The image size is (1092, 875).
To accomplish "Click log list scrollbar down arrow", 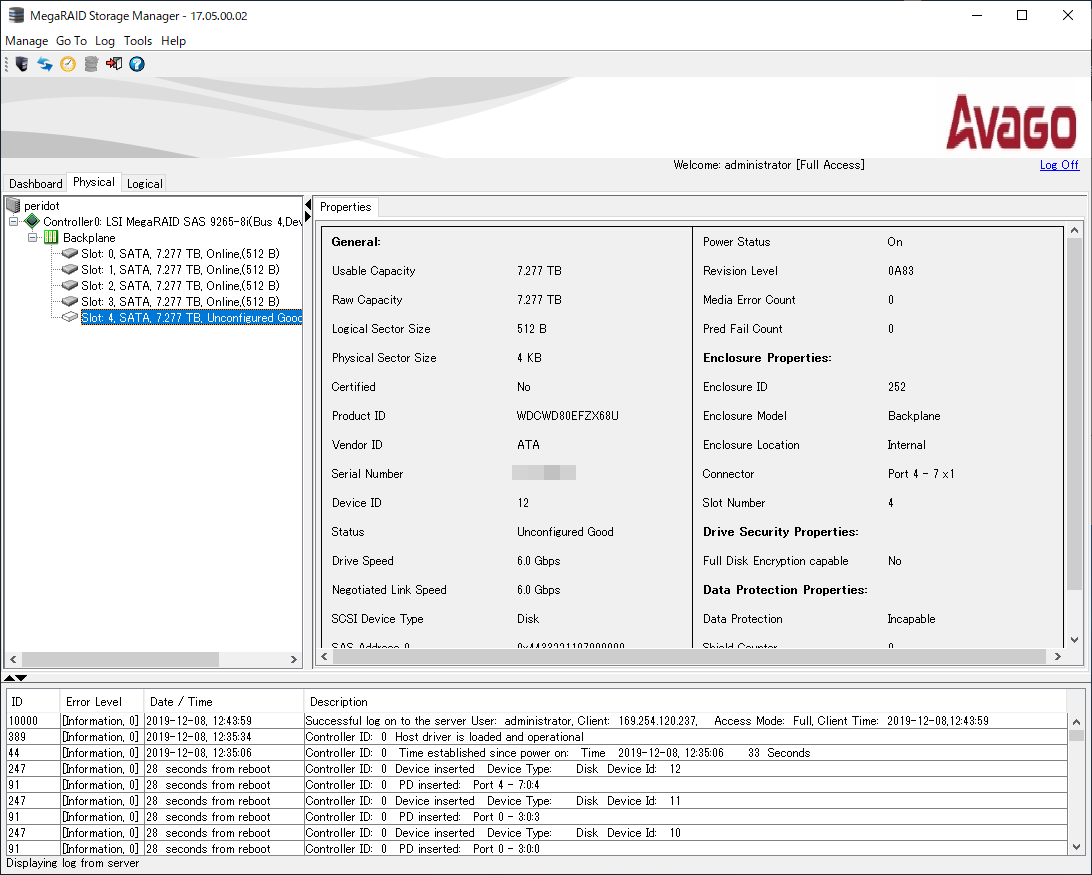I will 1076,846.
